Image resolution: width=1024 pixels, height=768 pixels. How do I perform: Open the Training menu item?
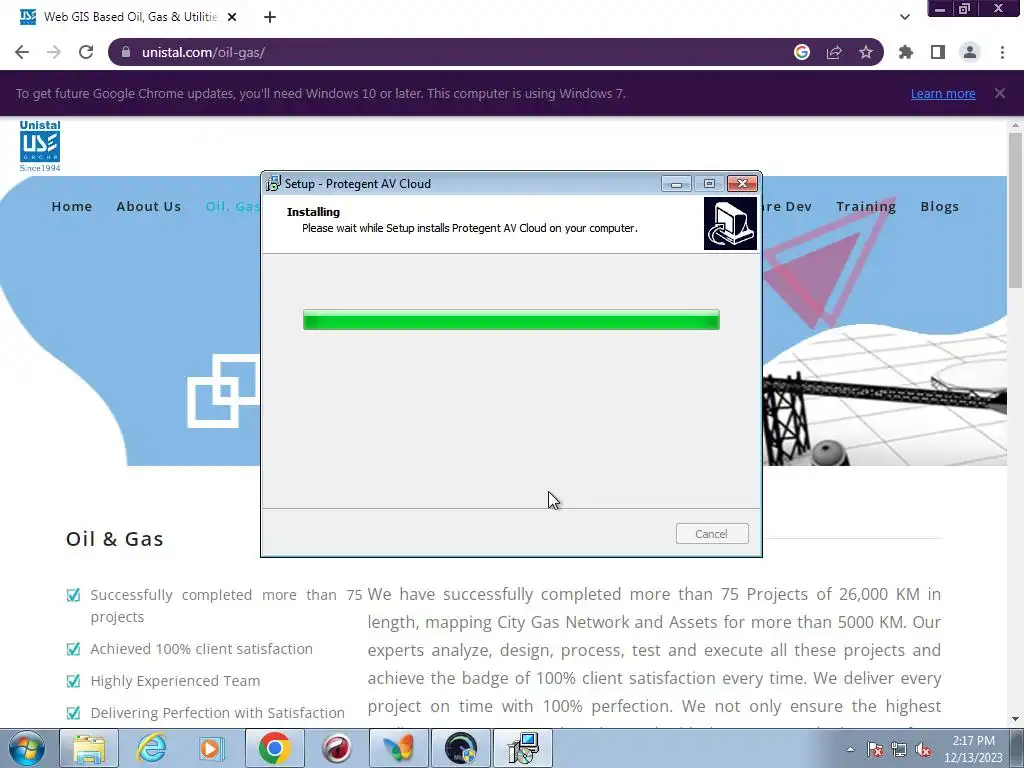(866, 206)
